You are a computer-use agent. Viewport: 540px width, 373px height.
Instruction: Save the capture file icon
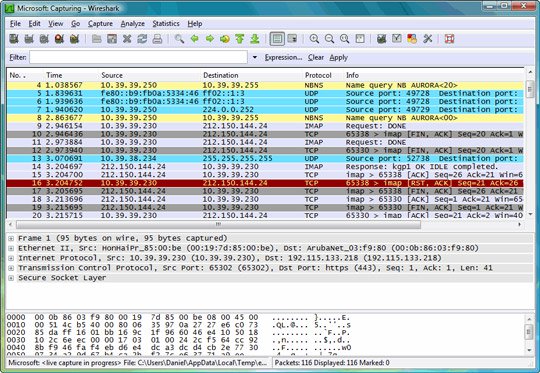(x=112, y=39)
